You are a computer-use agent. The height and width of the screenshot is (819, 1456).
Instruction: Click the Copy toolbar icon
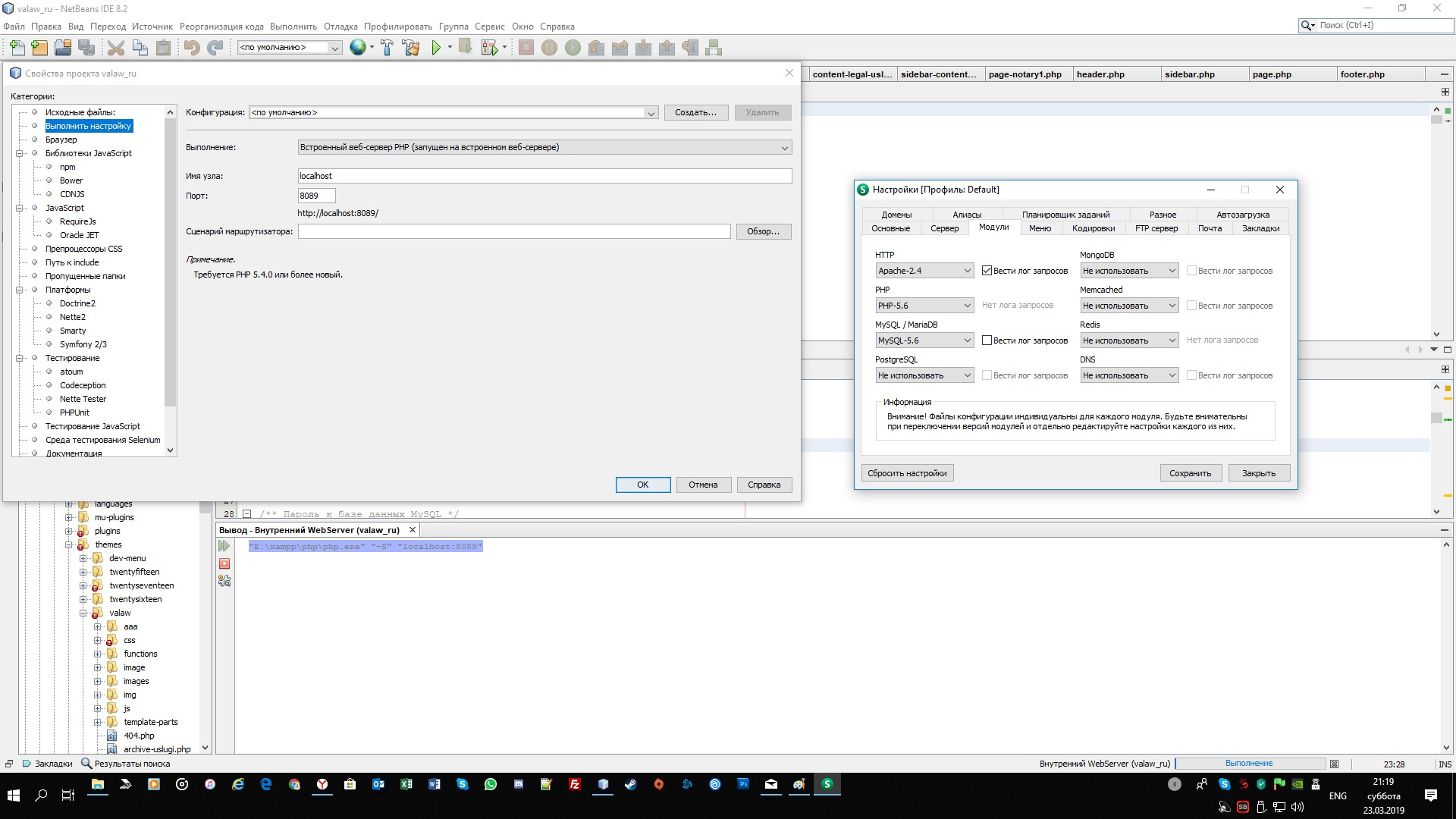(x=140, y=48)
